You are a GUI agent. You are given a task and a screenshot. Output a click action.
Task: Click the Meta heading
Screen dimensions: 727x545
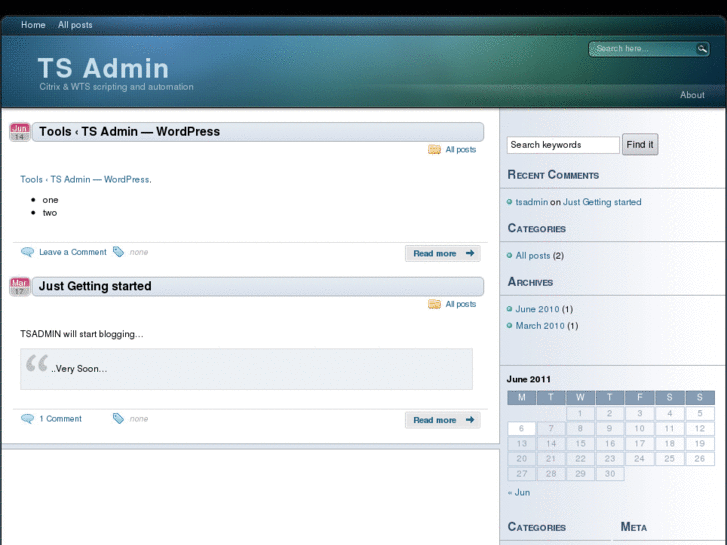634,527
